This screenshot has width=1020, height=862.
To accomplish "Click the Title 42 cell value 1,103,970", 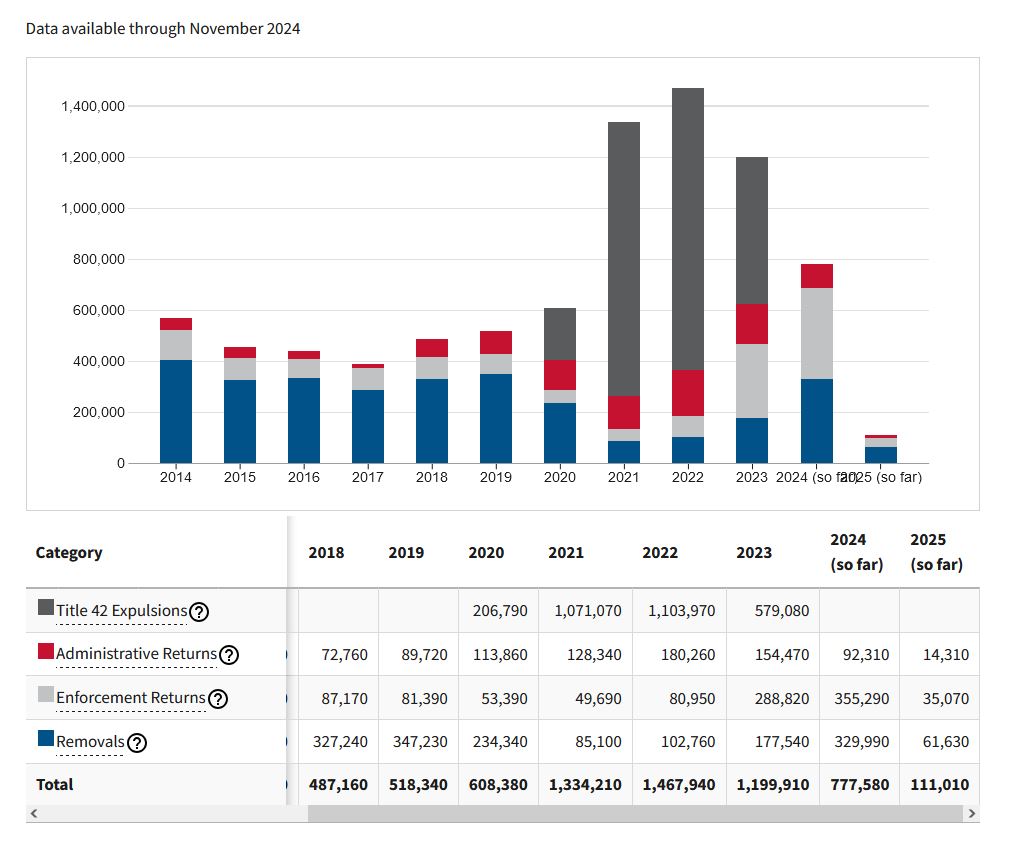I will pos(682,611).
